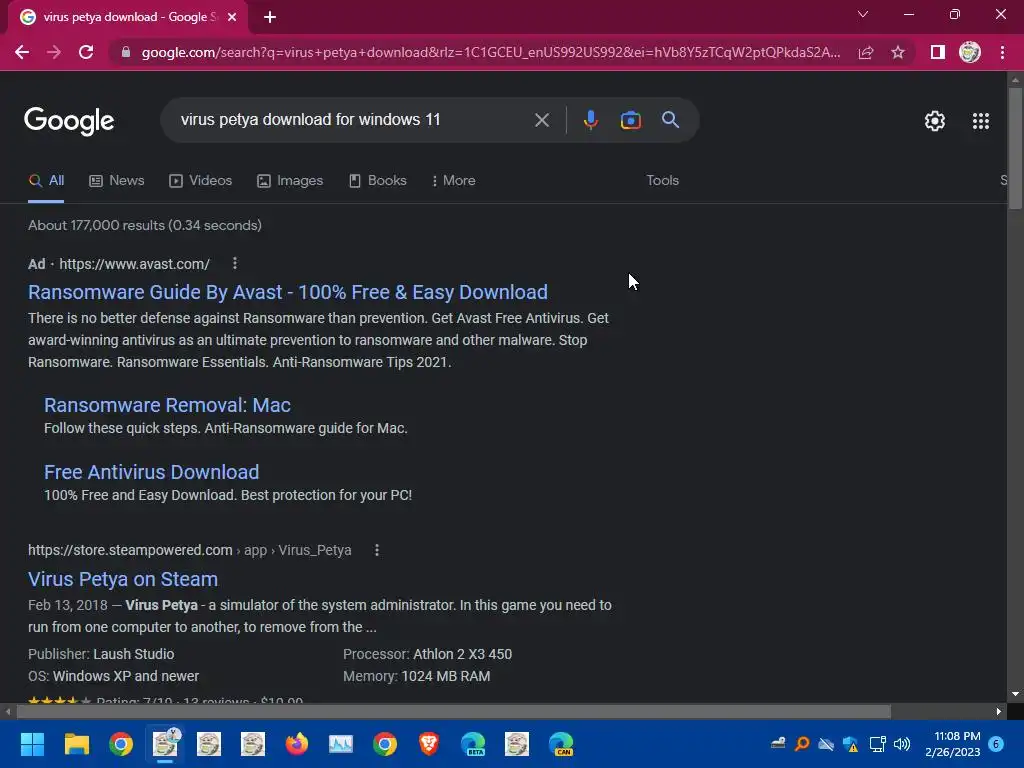Click the scroll-down arrow of vertical scrollbar
The width and height of the screenshot is (1024, 768).
(1015, 694)
